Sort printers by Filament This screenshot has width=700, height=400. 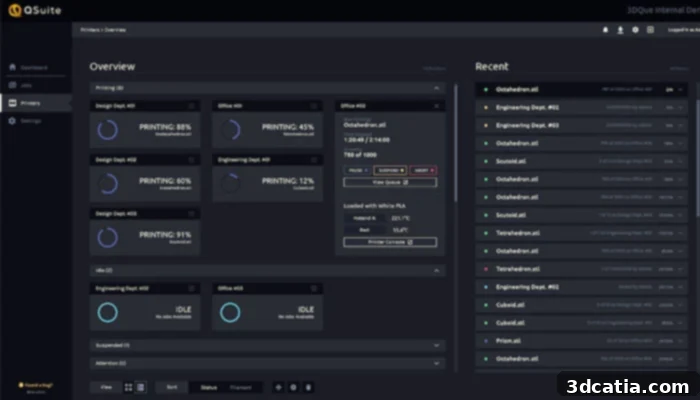tap(241, 387)
